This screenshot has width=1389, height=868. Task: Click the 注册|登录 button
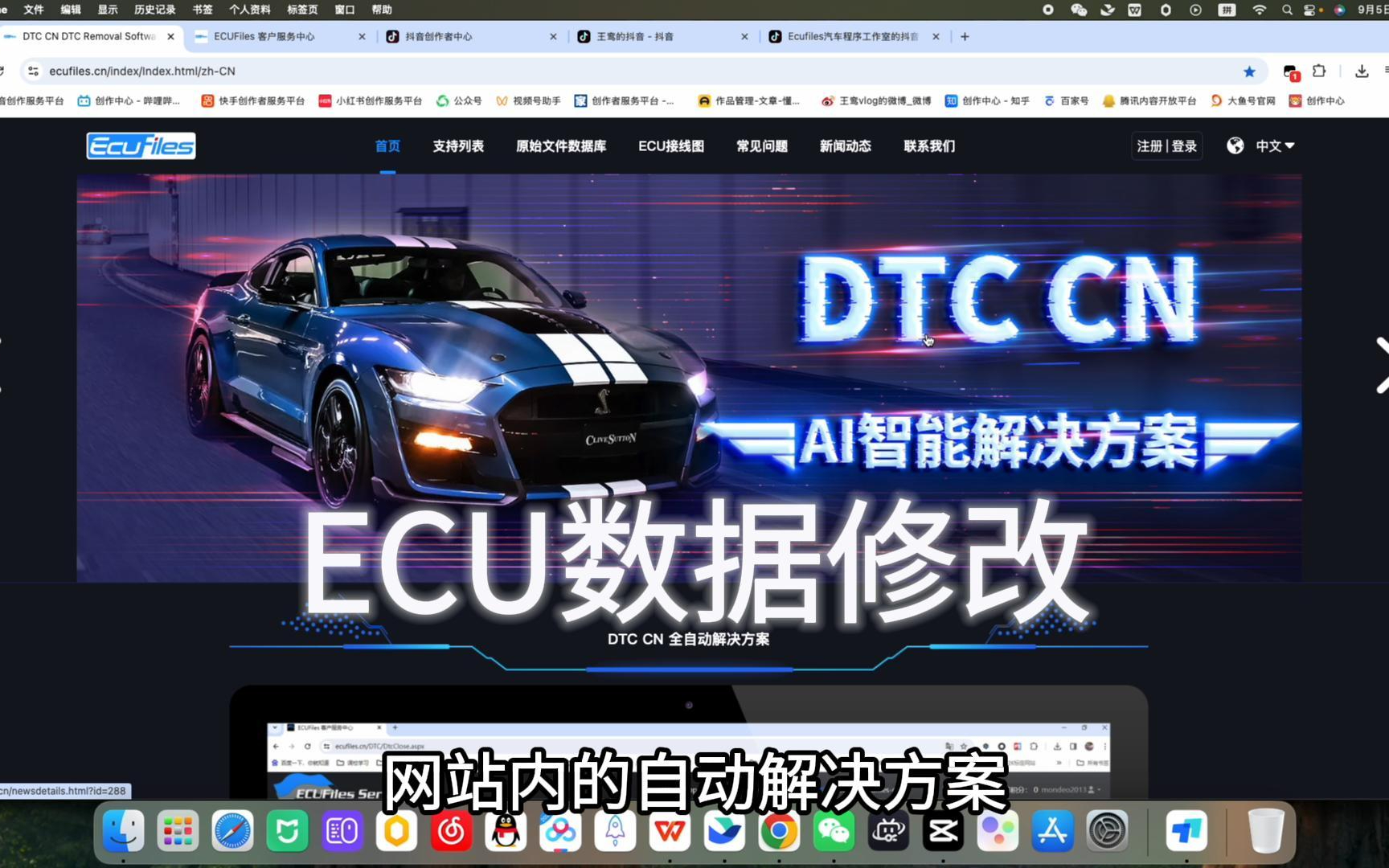point(1166,146)
